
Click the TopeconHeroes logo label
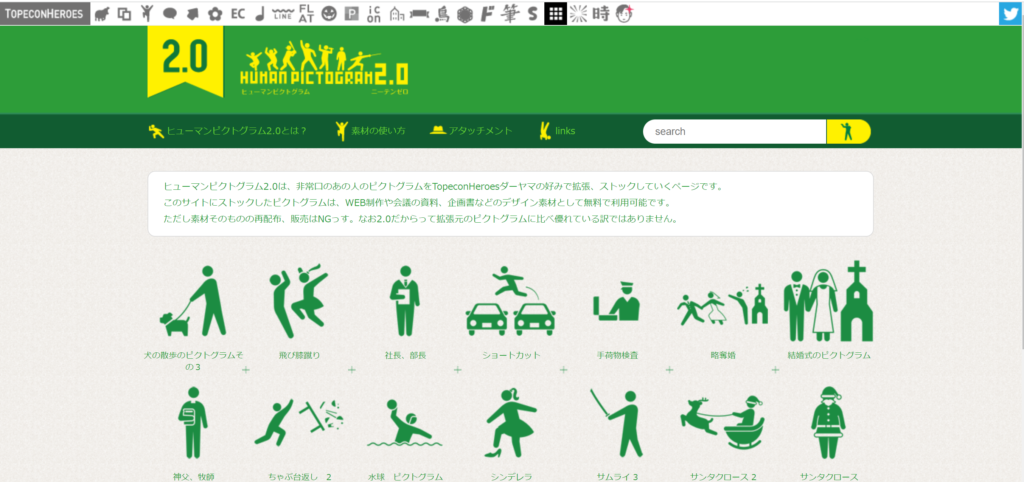click(45, 13)
